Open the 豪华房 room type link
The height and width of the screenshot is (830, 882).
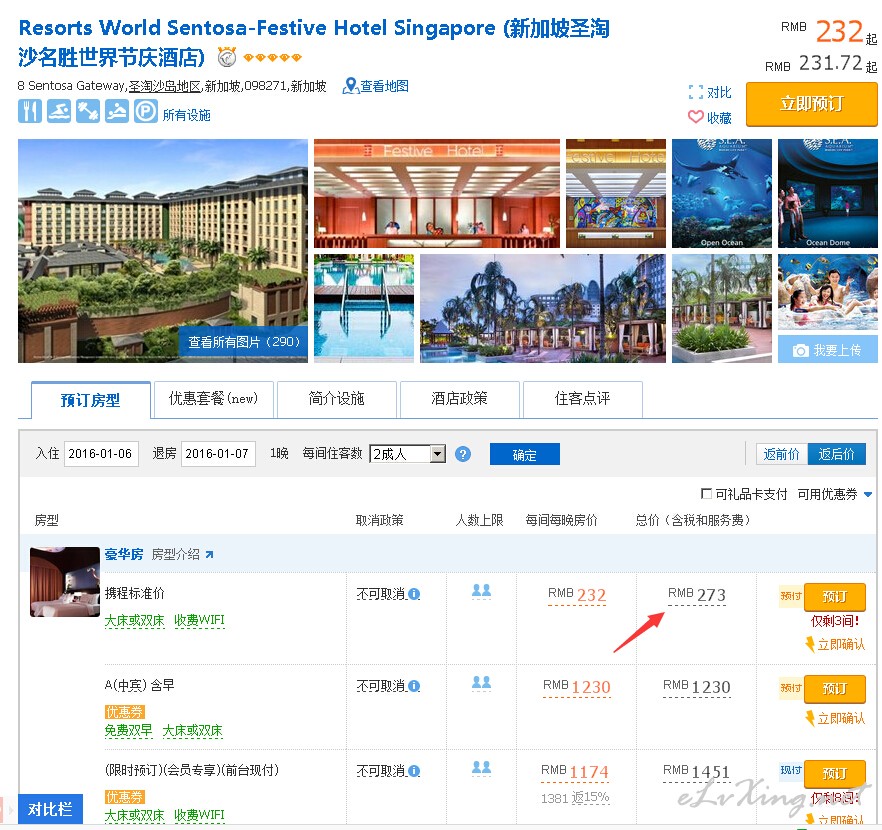[124, 554]
